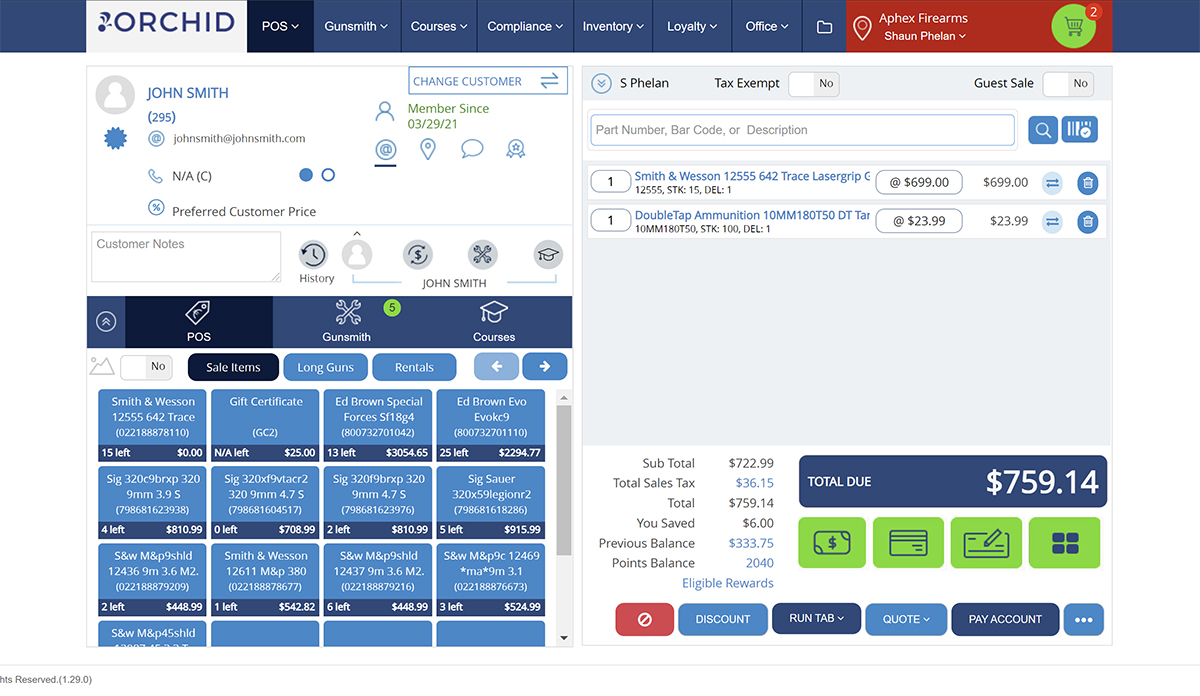Click the Customer Notes text area
Image resolution: width=1200 pixels, height=696 pixels.
click(186, 257)
